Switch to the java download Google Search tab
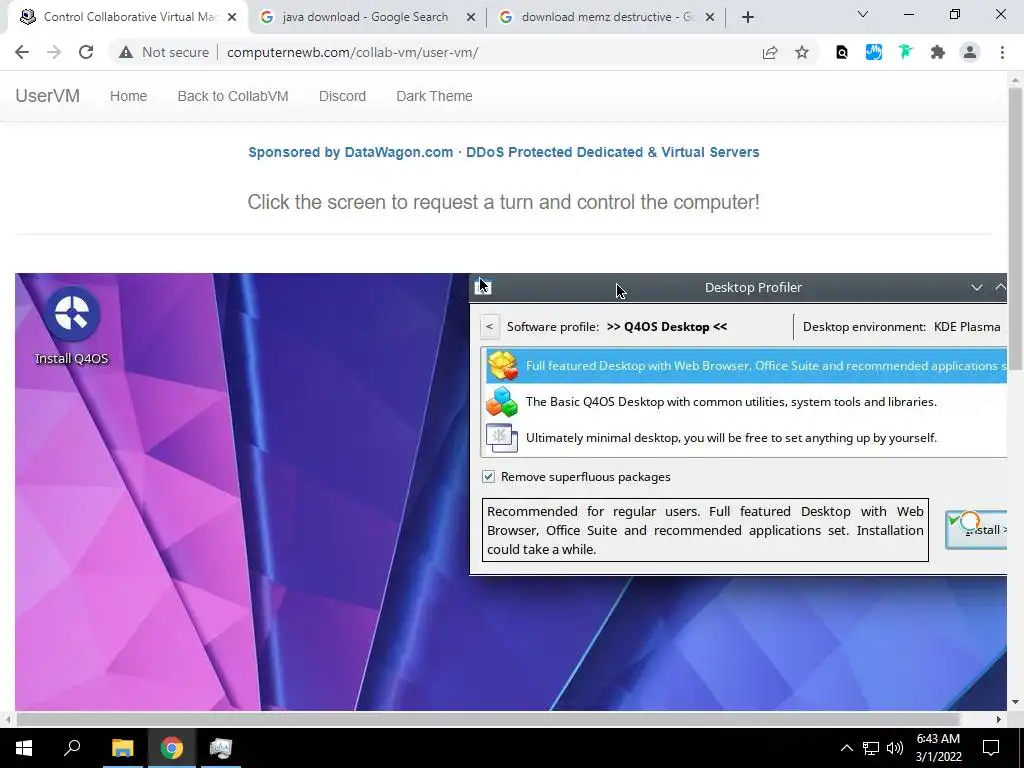1024x768 pixels. (x=365, y=17)
